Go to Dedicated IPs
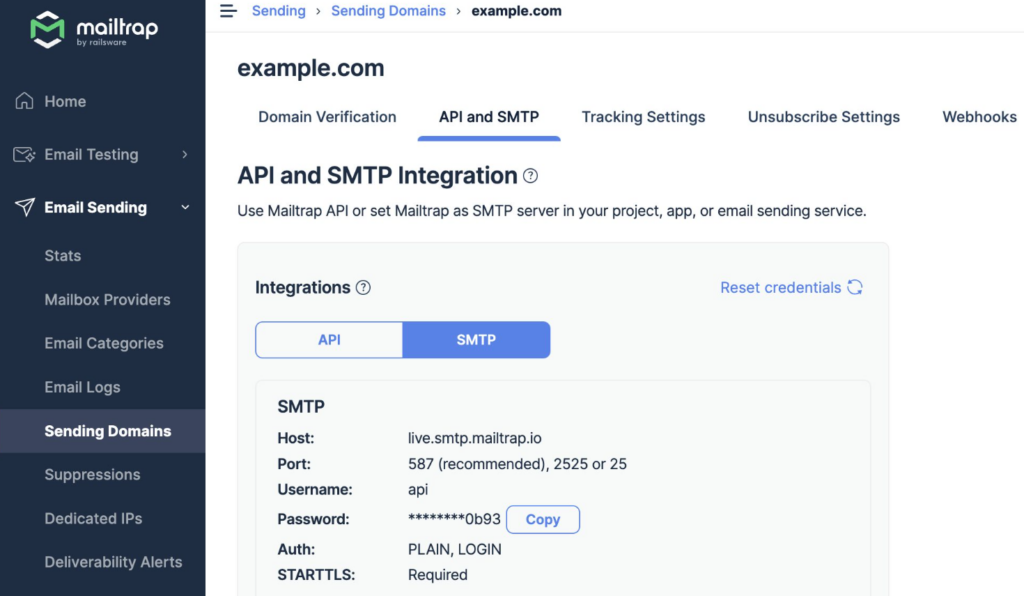 [93, 518]
